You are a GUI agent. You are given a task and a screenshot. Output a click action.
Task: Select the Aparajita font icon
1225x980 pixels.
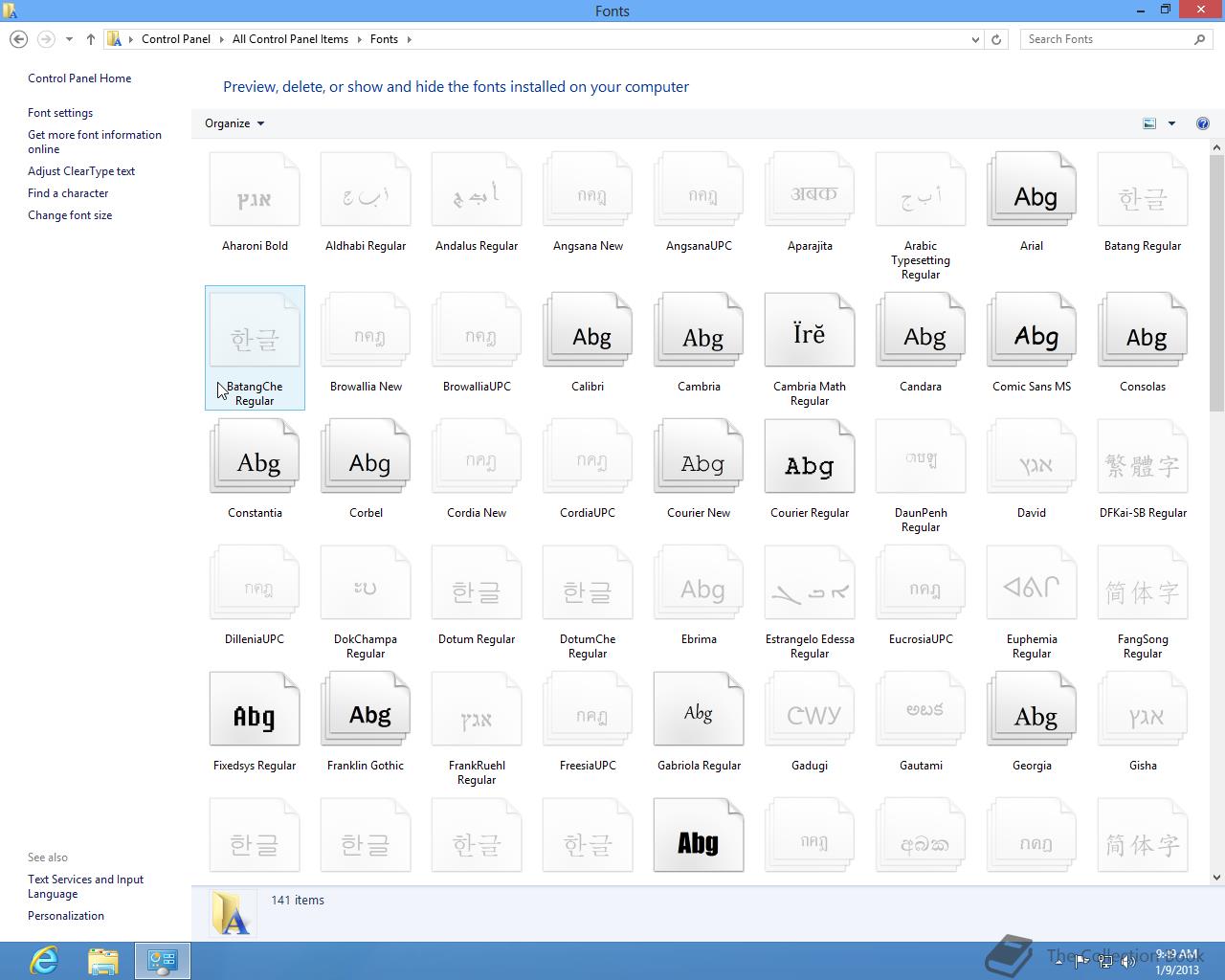810,189
